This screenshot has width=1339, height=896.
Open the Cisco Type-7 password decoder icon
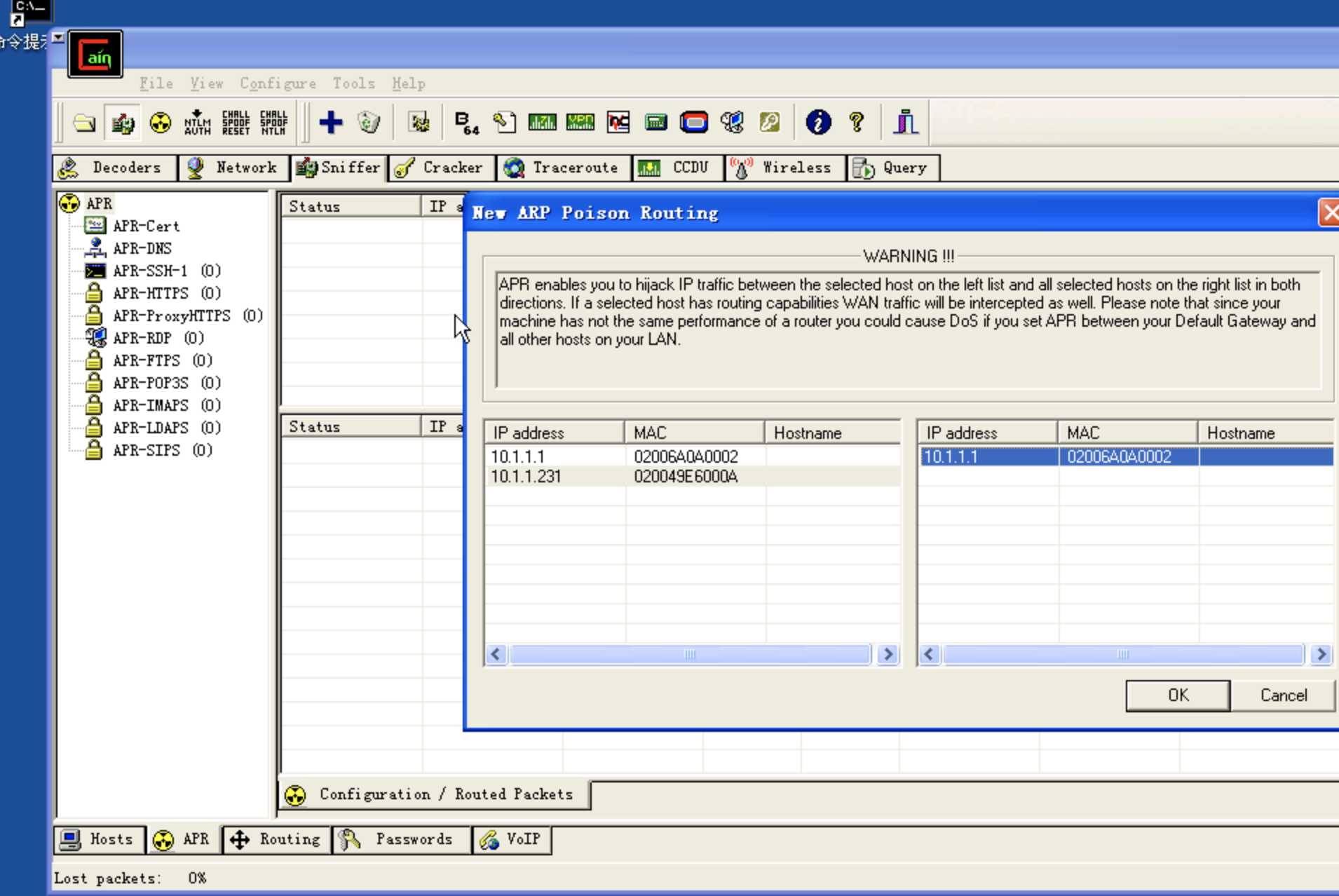(542, 123)
